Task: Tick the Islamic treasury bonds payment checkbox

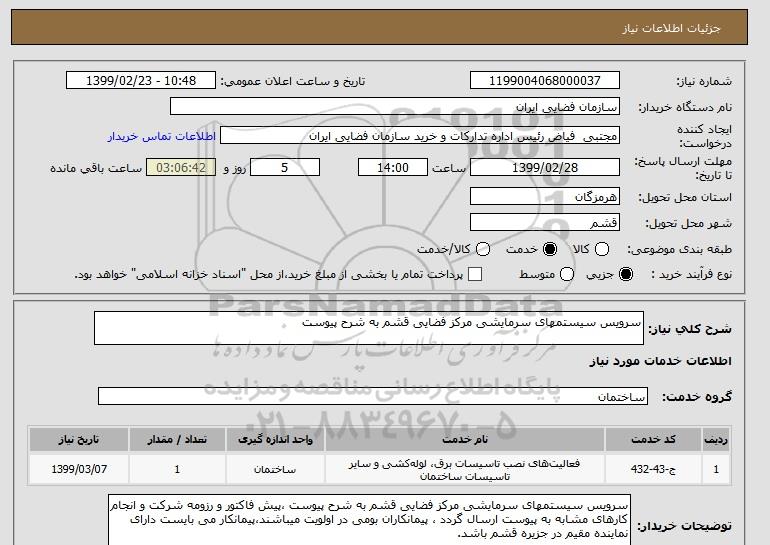Action: pyautogui.click(x=475, y=274)
